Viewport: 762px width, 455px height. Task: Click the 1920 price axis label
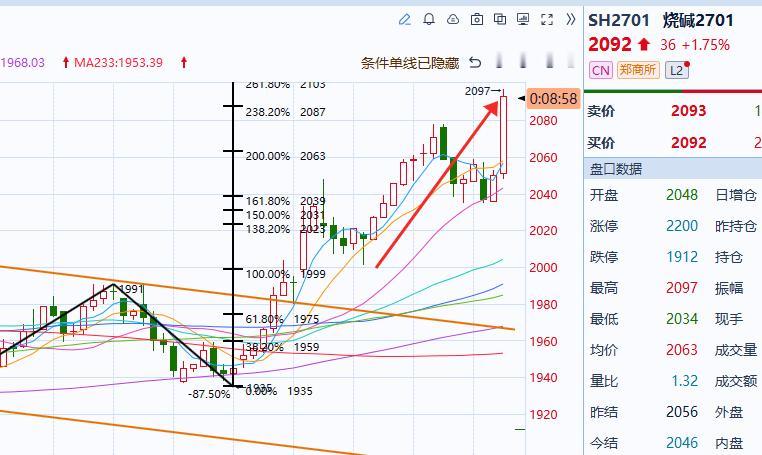point(543,415)
